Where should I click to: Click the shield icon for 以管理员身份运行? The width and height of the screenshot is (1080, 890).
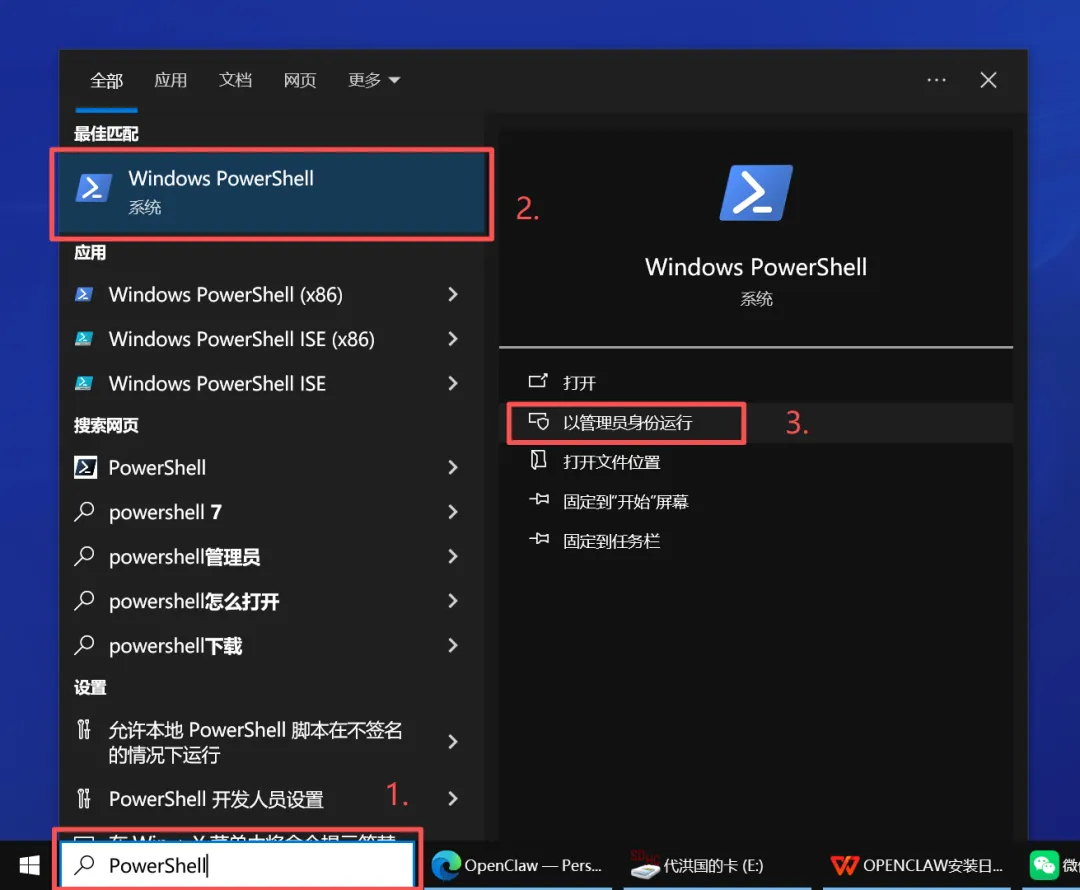click(x=539, y=421)
